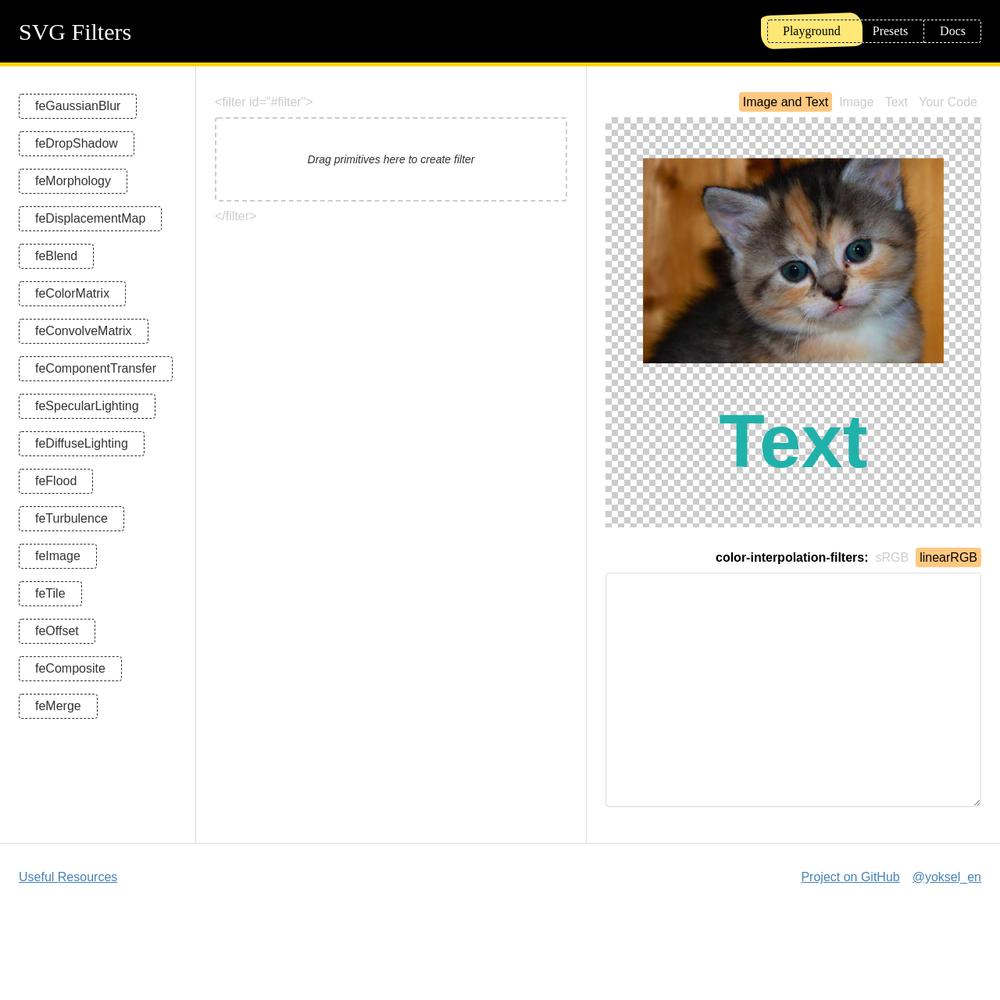Image resolution: width=1000 pixels, height=1000 pixels.
Task: Select the feComposite primitive
Action: click(x=70, y=668)
